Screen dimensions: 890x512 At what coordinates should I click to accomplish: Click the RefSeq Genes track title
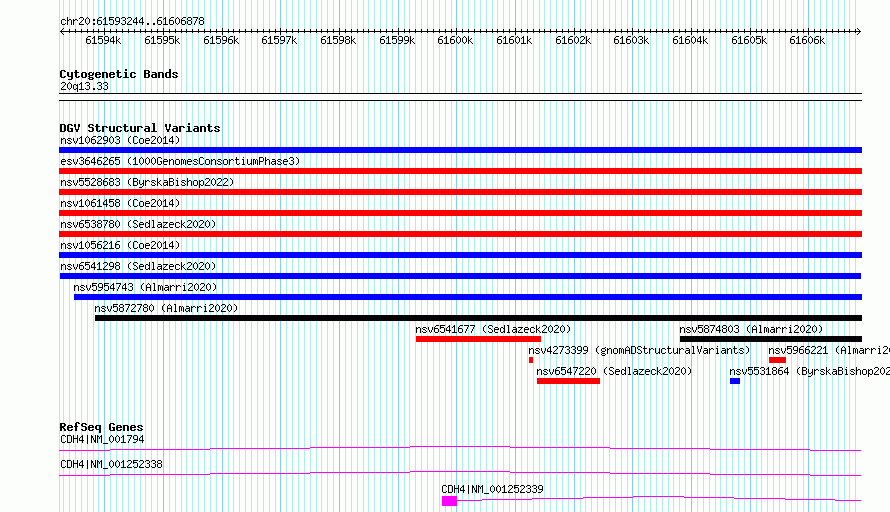click(x=101, y=427)
